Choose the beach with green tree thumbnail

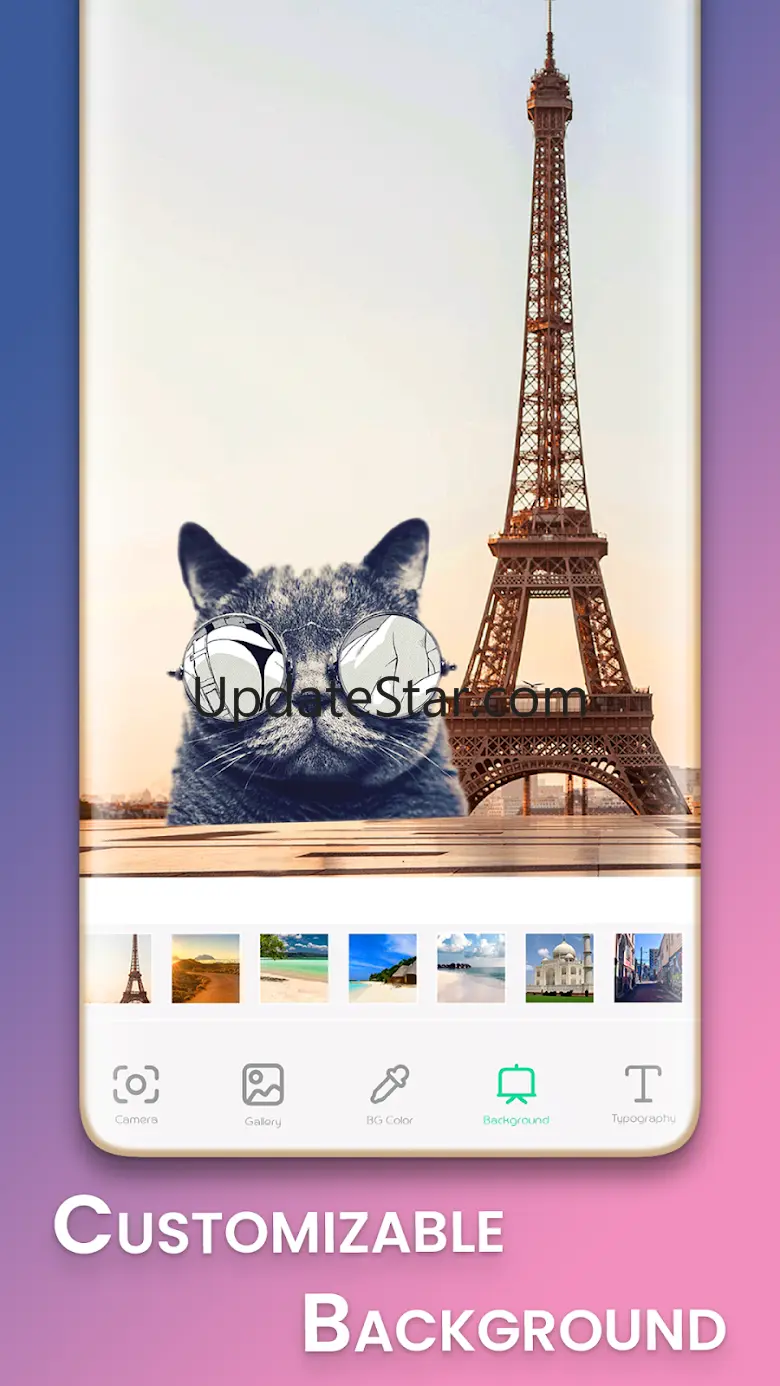tap(294, 968)
